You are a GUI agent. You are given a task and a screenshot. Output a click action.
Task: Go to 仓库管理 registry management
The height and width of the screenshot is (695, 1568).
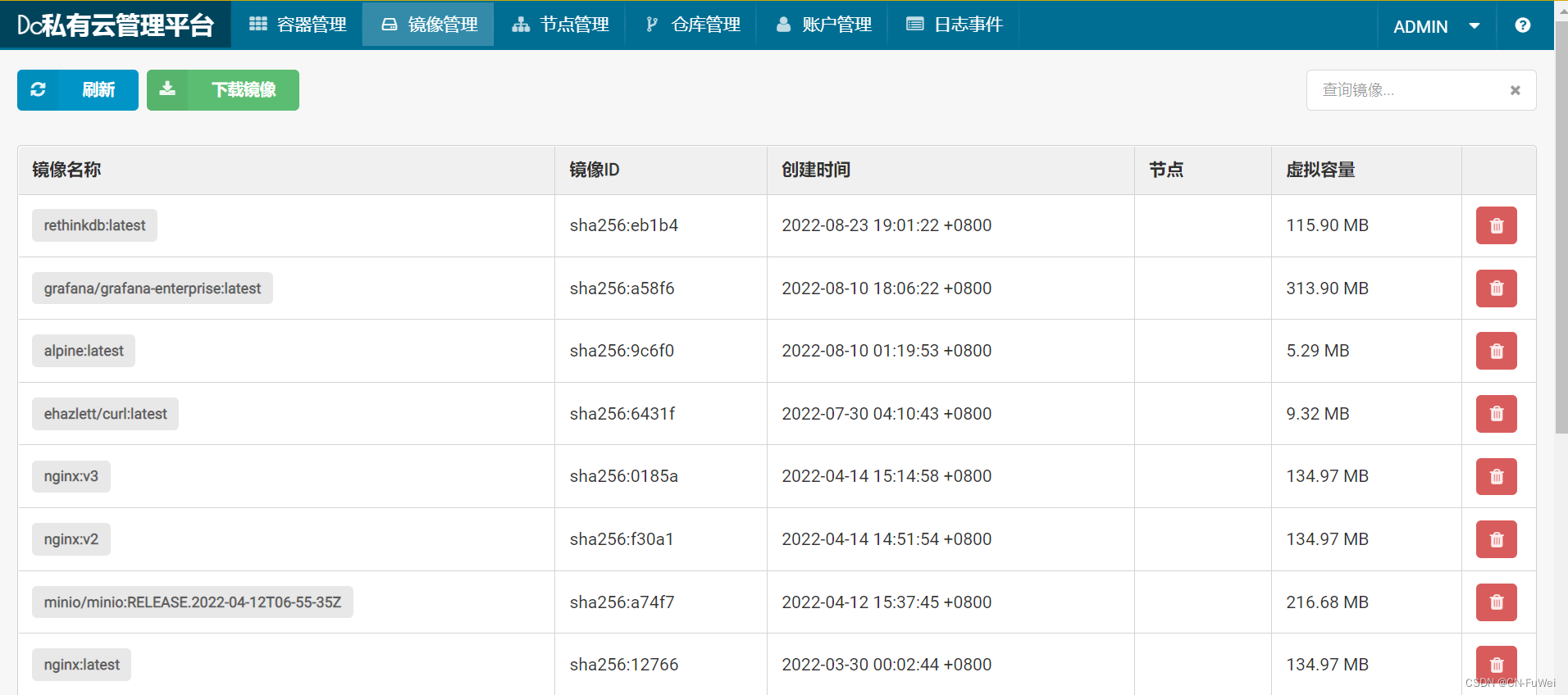point(691,25)
